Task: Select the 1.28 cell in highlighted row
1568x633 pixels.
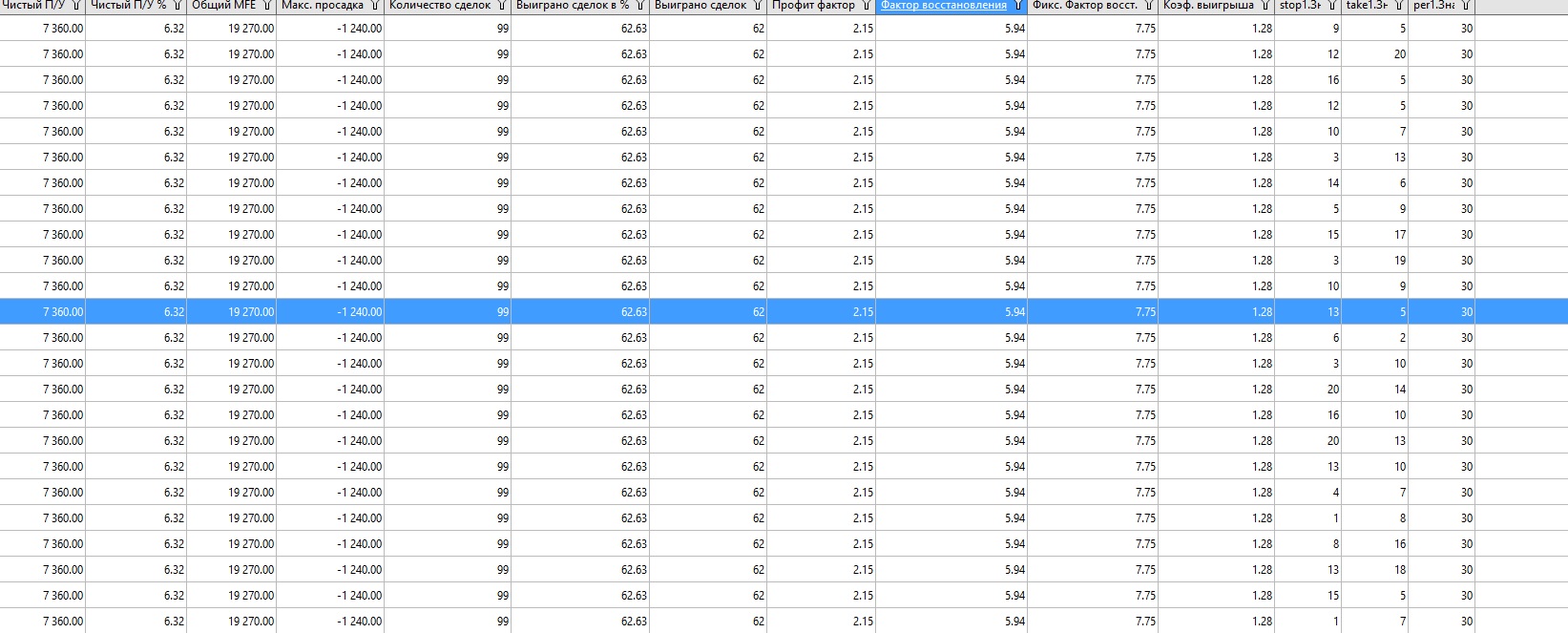Action: (1217, 312)
